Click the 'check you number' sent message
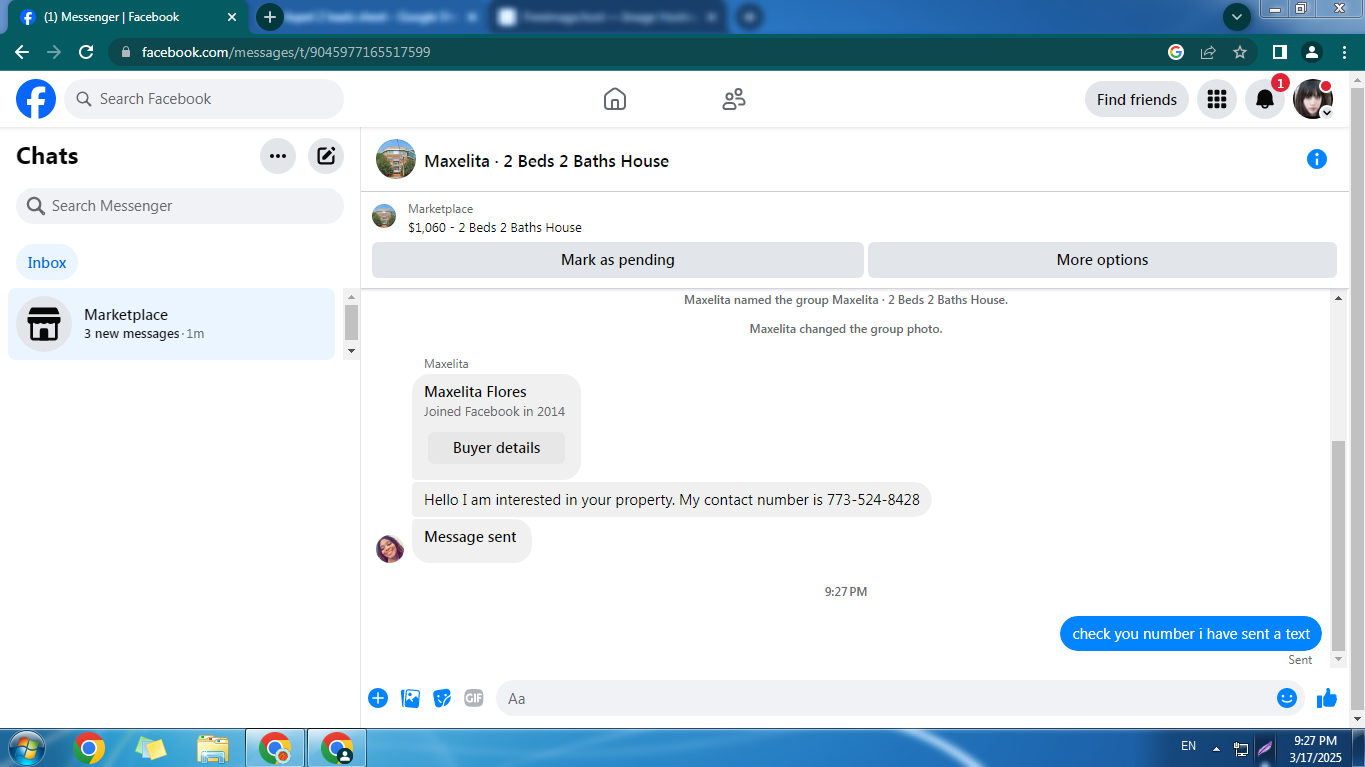This screenshot has width=1365, height=767. click(x=1191, y=634)
